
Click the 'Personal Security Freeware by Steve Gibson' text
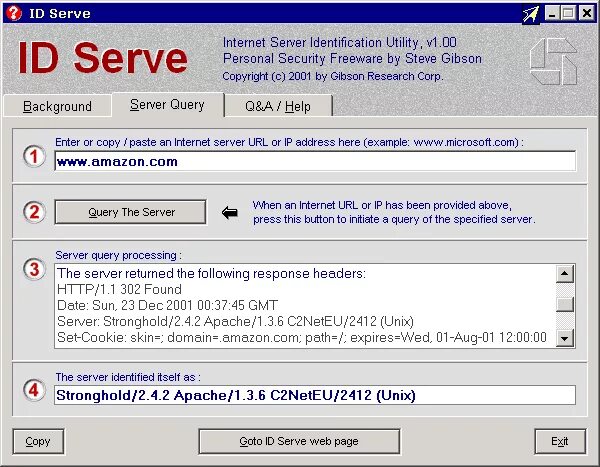(x=352, y=59)
